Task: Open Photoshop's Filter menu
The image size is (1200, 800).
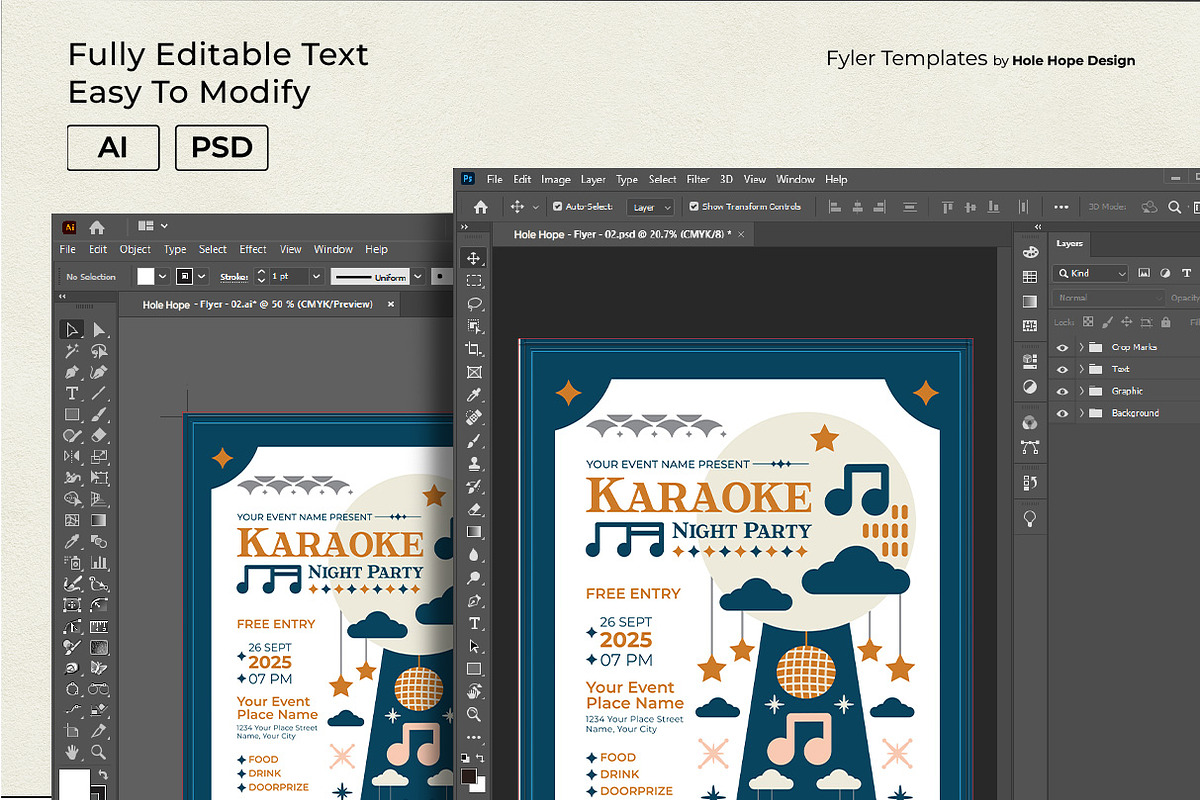Action: coord(697,180)
